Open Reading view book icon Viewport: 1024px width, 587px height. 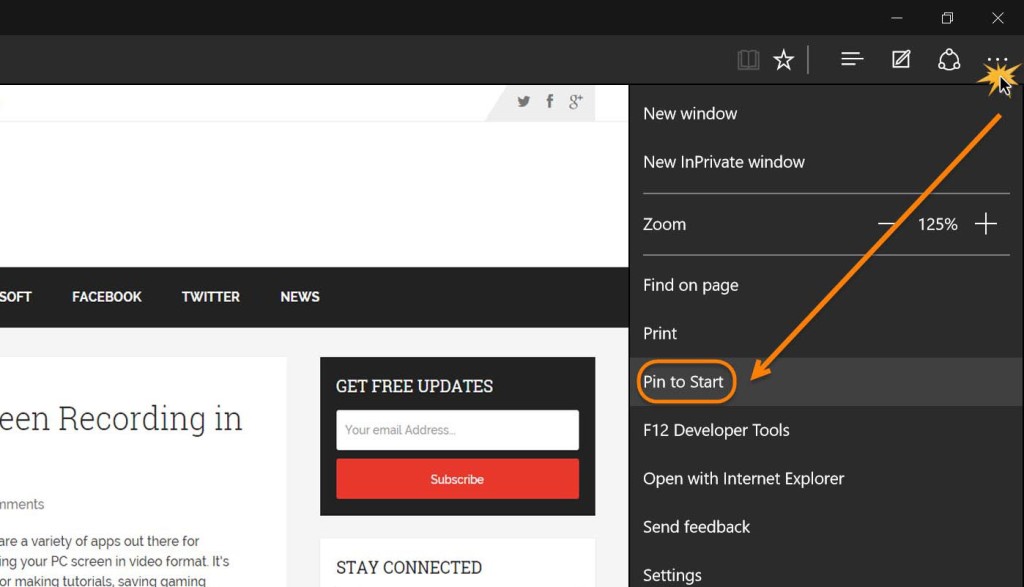pyautogui.click(x=748, y=60)
